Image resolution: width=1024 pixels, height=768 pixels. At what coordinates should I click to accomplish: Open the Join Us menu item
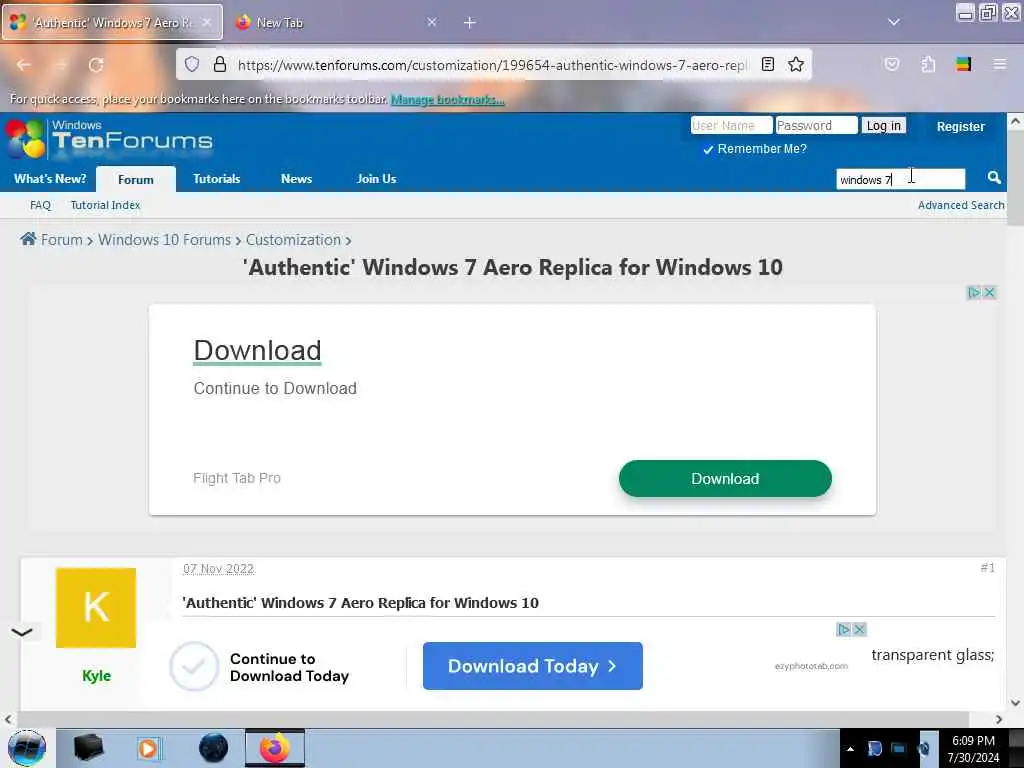[x=377, y=179]
